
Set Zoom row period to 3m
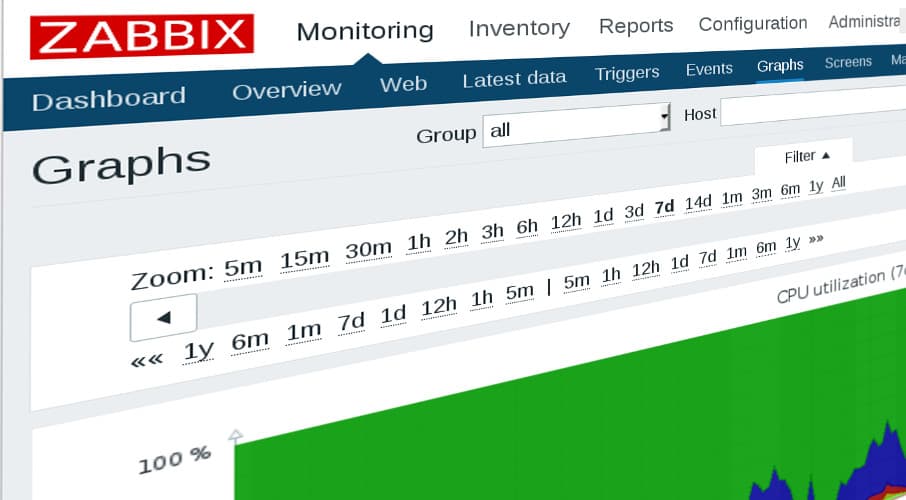(x=762, y=194)
